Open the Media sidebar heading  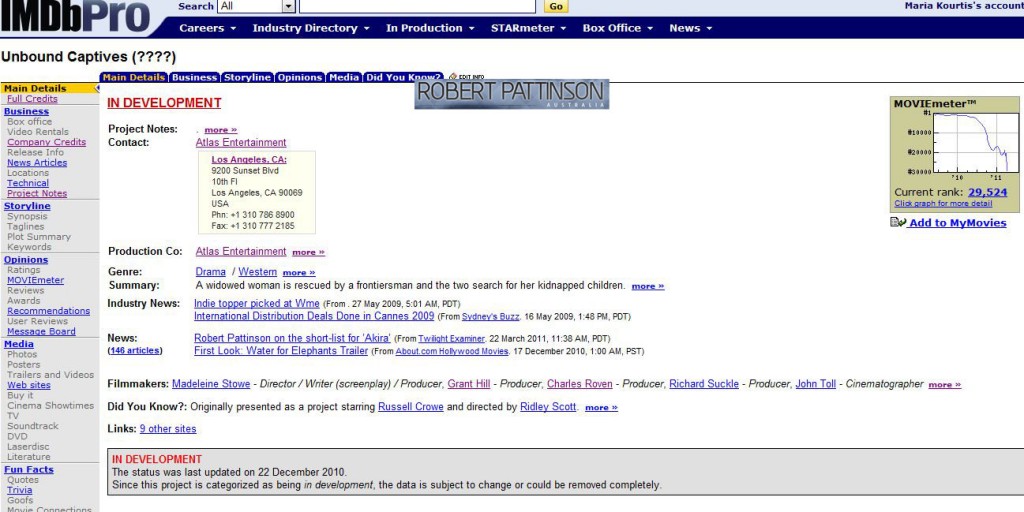pyautogui.click(x=19, y=344)
